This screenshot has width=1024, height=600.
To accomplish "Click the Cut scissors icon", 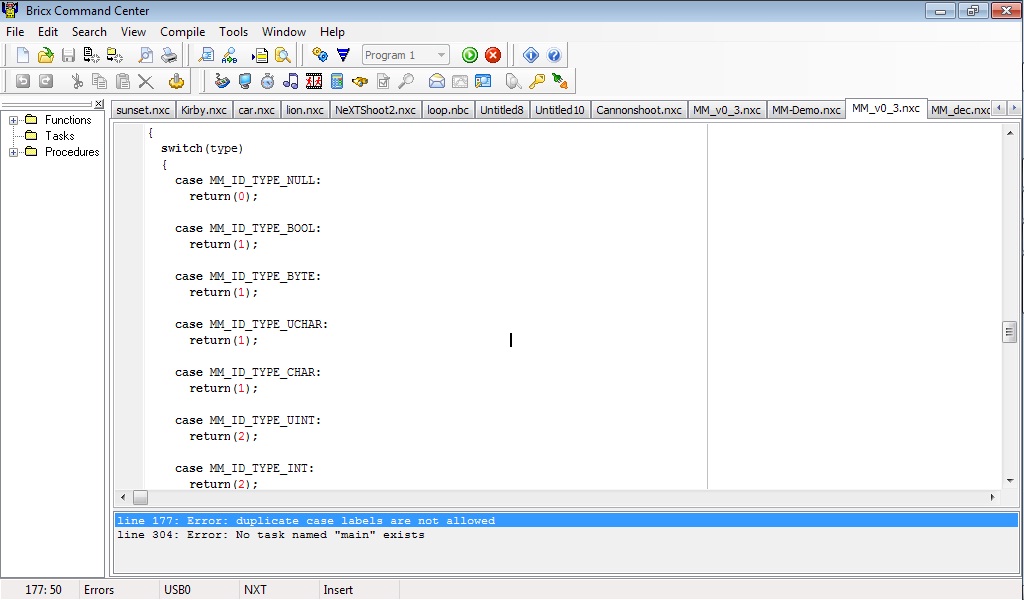I will pyautogui.click(x=76, y=82).
